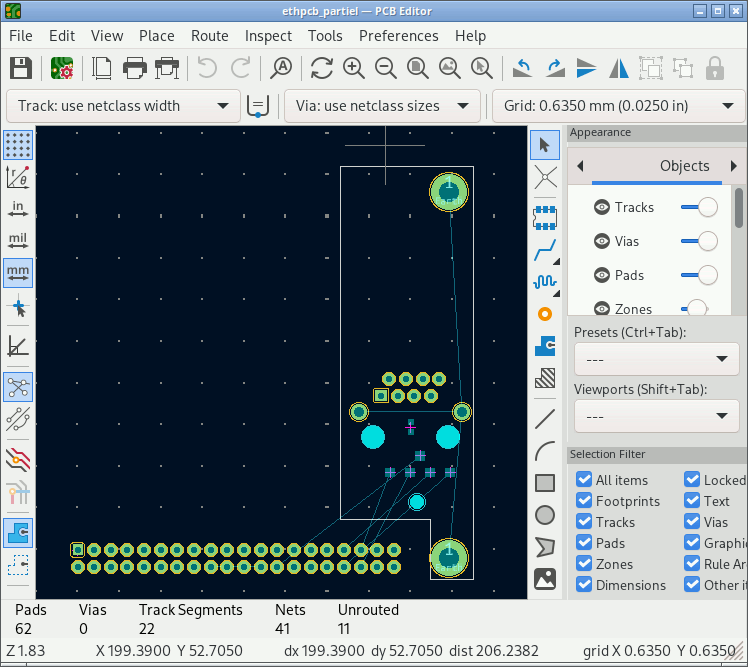Choose the selection arrow tool
The image size is (748, 667).
545,145
